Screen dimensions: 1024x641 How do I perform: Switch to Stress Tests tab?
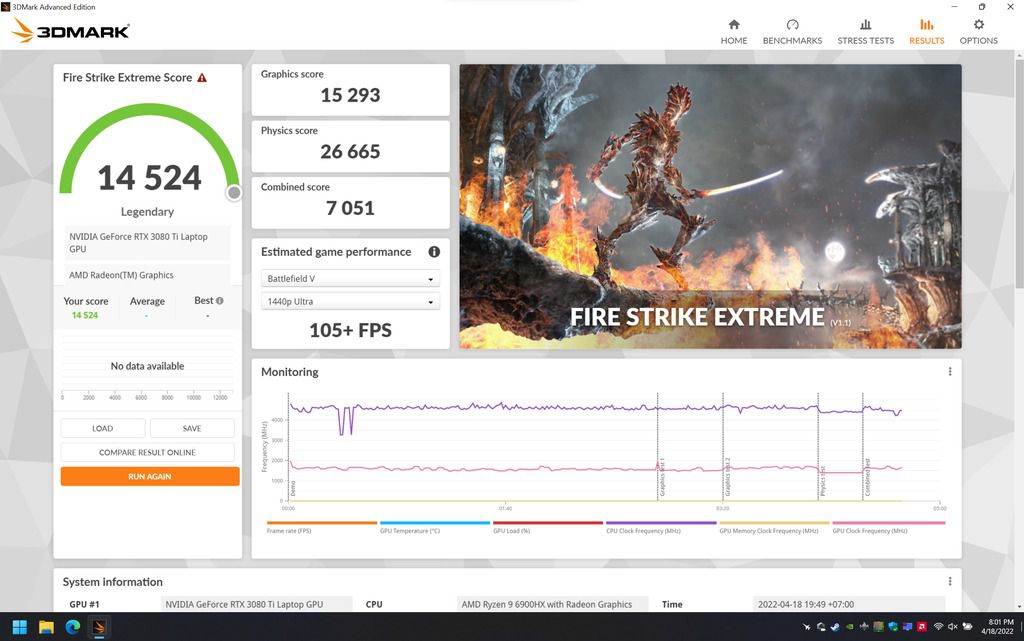click(x=865, y=31)
